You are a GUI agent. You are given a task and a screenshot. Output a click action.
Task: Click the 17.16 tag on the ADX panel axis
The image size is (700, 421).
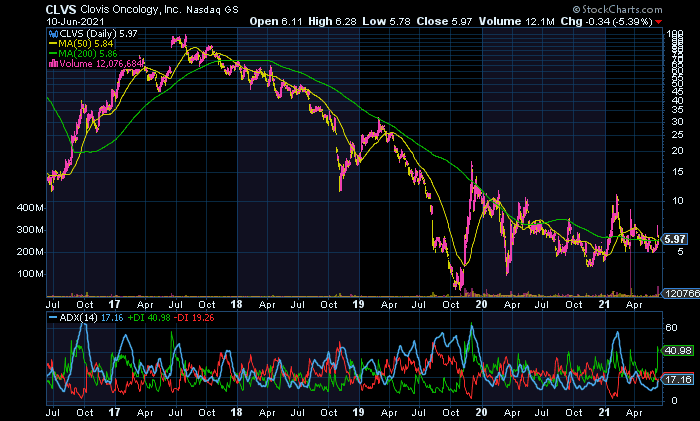678,380
